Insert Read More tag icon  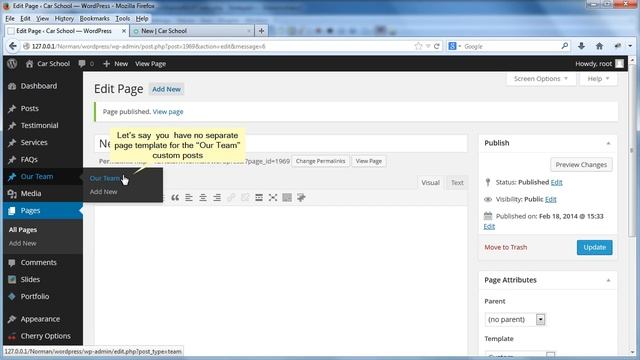(x=259, y=198)
